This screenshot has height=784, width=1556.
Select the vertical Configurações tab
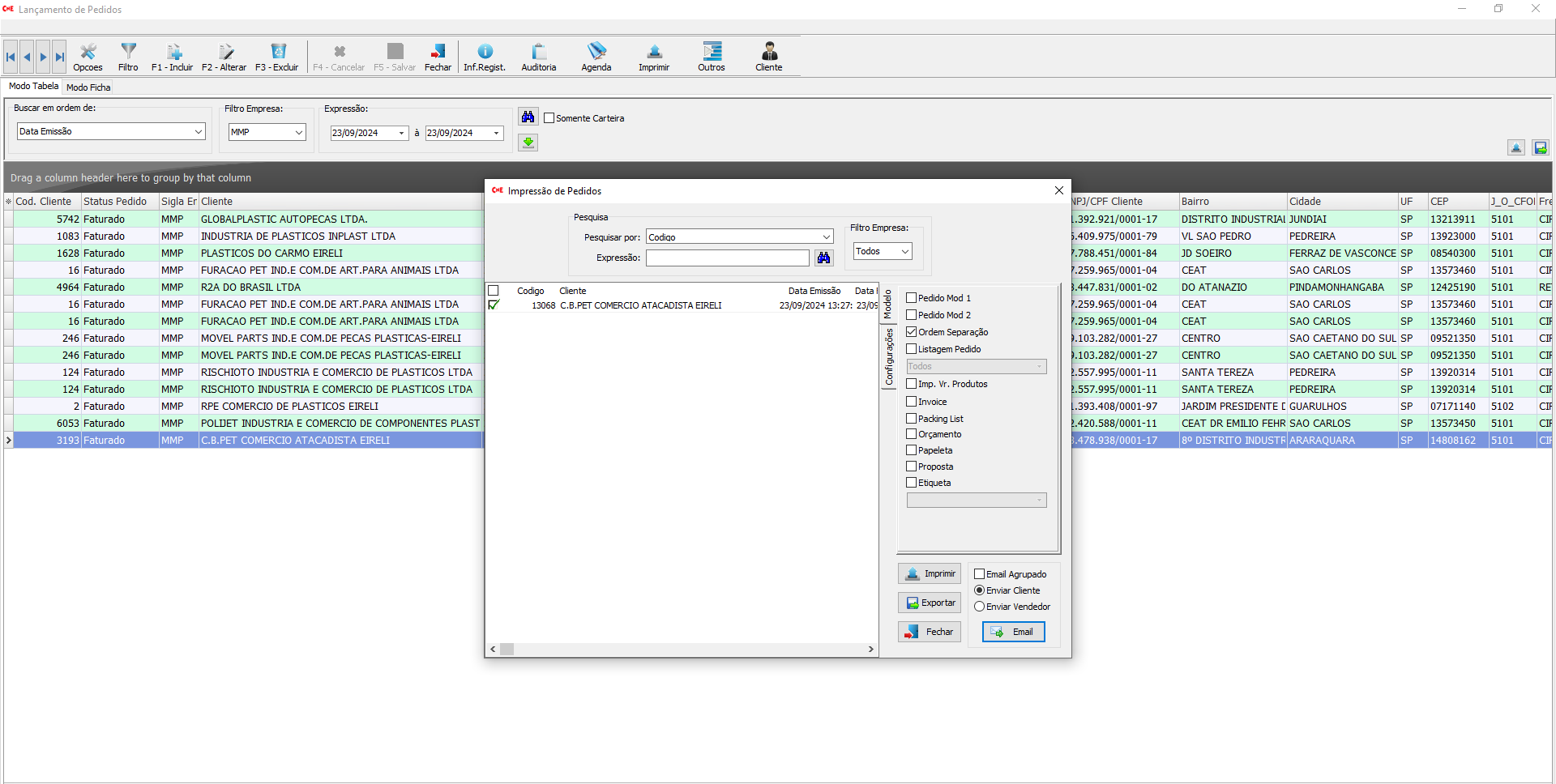pyautogui.click(x=888, y=356)
